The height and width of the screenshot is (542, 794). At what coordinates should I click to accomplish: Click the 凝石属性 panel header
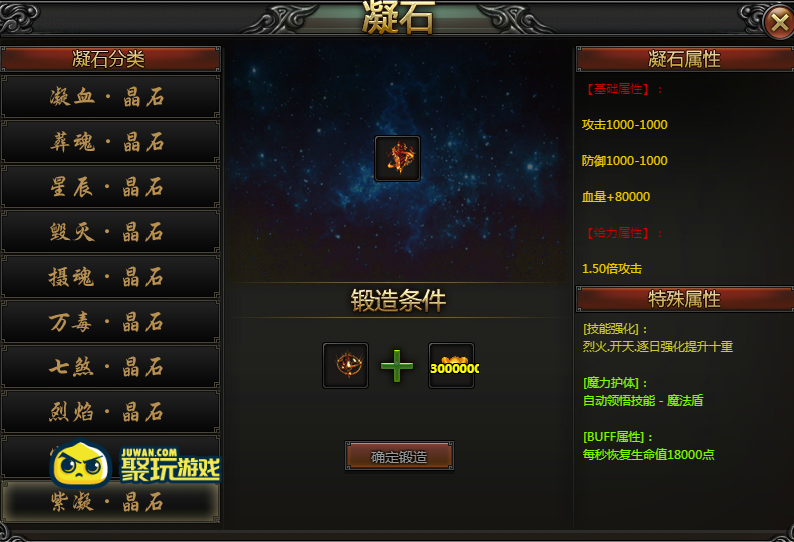point(685,59)
